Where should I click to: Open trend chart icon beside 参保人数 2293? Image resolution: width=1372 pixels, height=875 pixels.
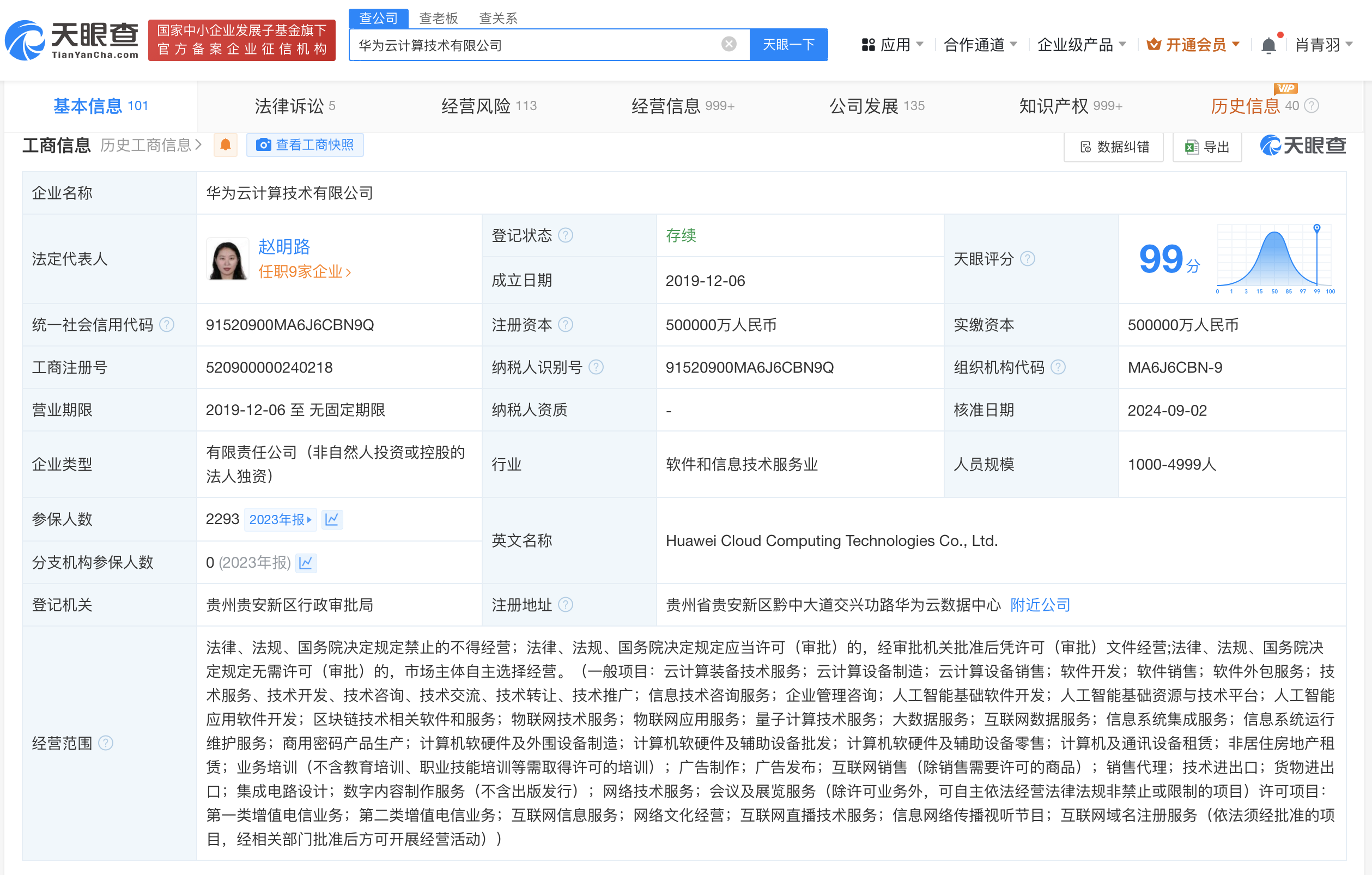tap(333, 519)
